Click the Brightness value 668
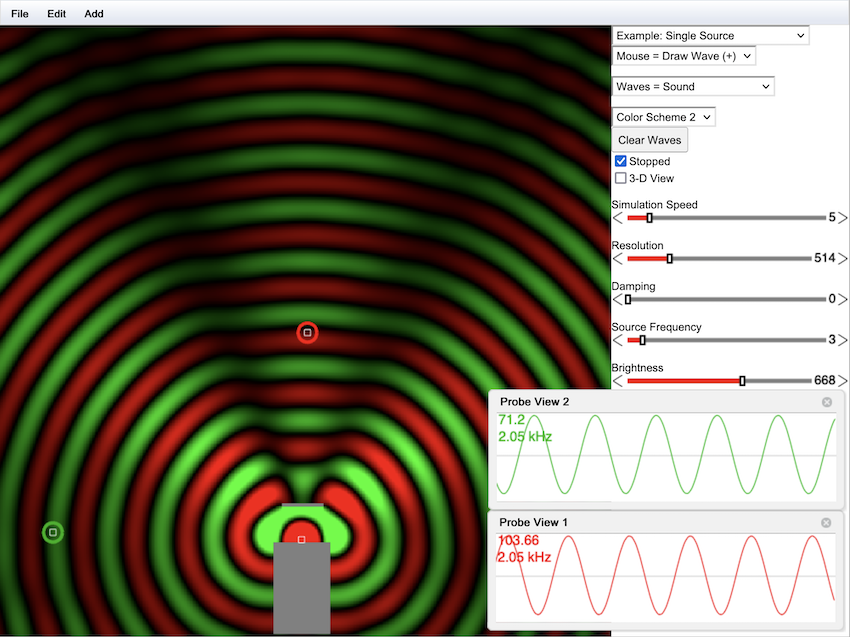The image size is (850, 637). click(825, 380)
